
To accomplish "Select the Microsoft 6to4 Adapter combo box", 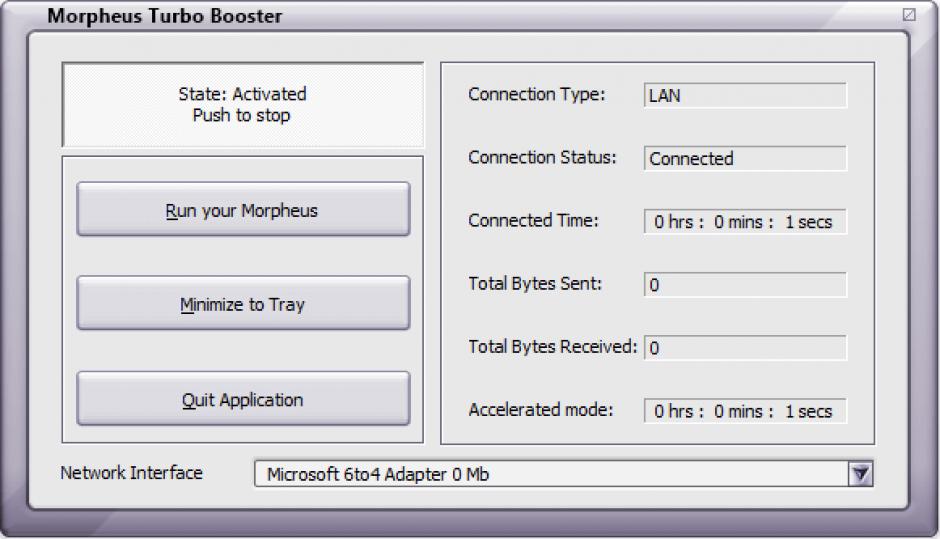I will tap(564, 474).
